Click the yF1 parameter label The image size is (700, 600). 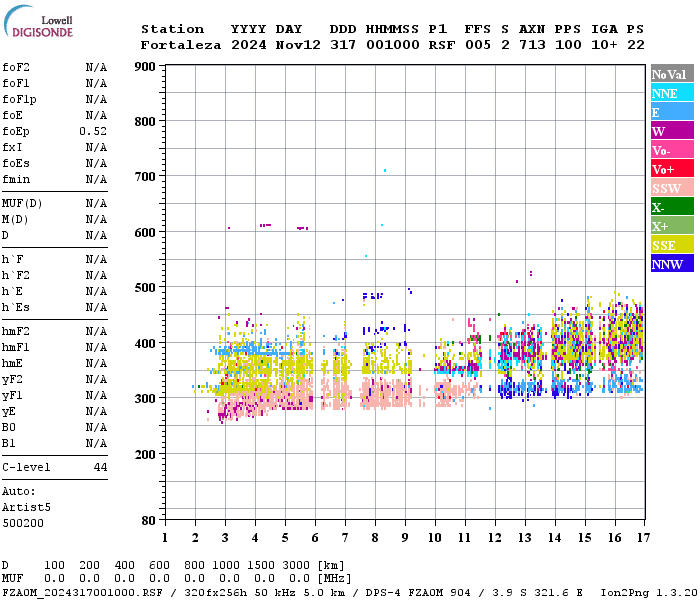[12, 396]
